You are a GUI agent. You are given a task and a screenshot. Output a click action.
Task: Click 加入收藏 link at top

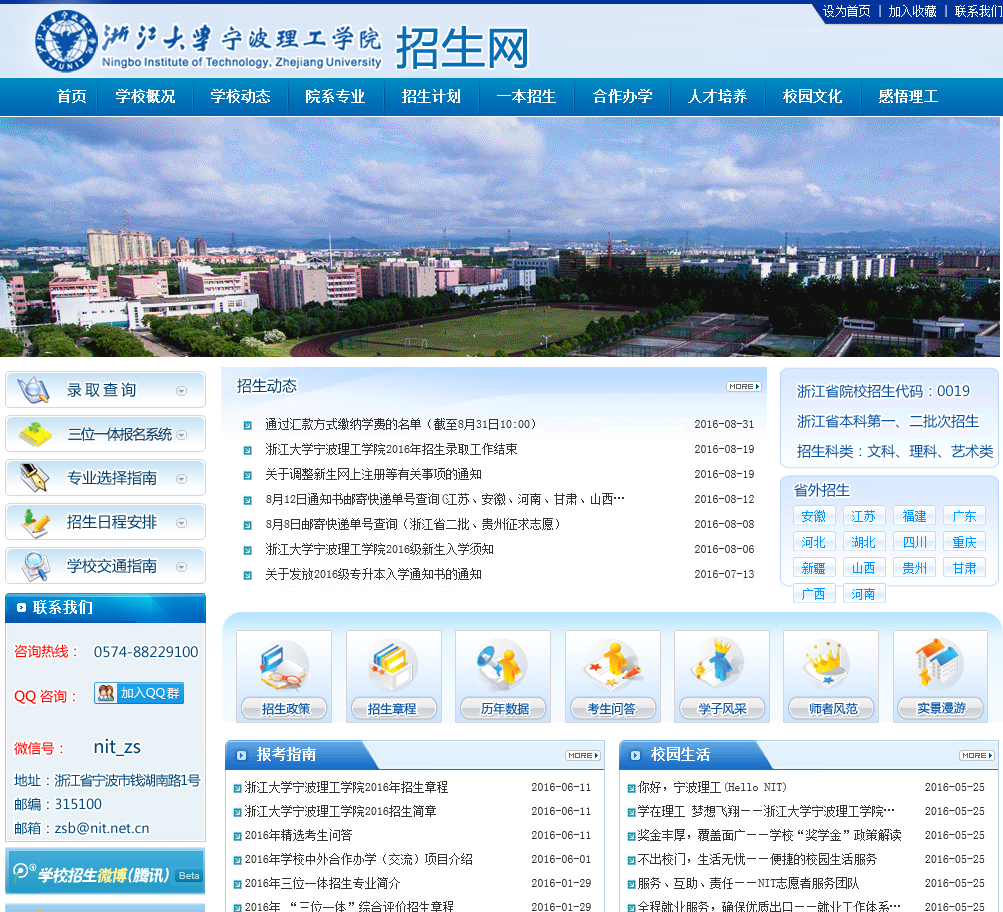[912, 11]
